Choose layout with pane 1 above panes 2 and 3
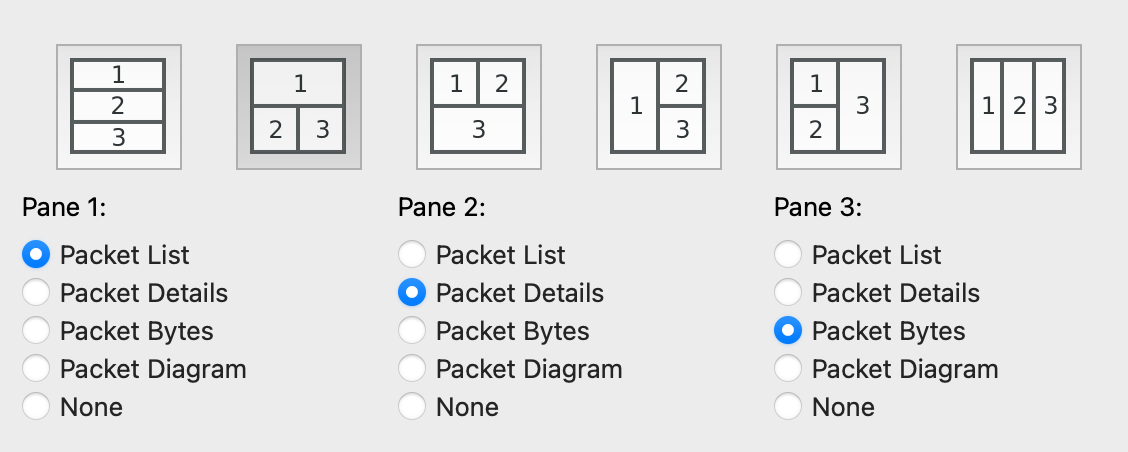Image resolution: width=1128 pixels, height=452 pixels. (x=298, y=106)
